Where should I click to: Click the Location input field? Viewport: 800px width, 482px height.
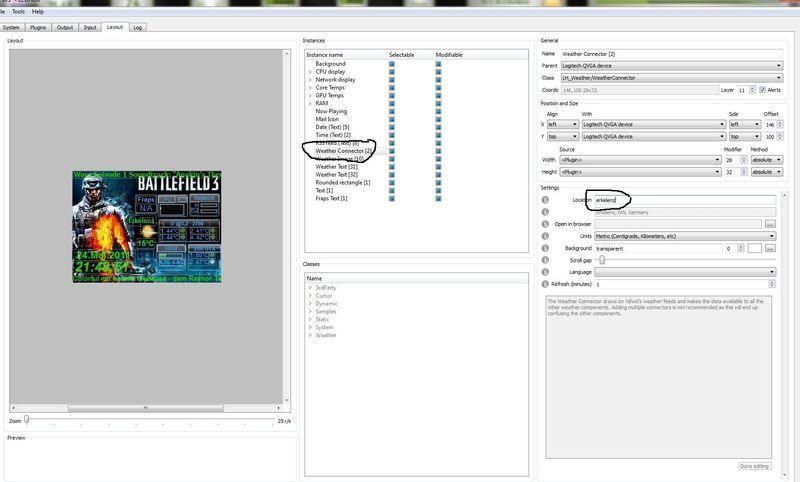click(685, 200)
